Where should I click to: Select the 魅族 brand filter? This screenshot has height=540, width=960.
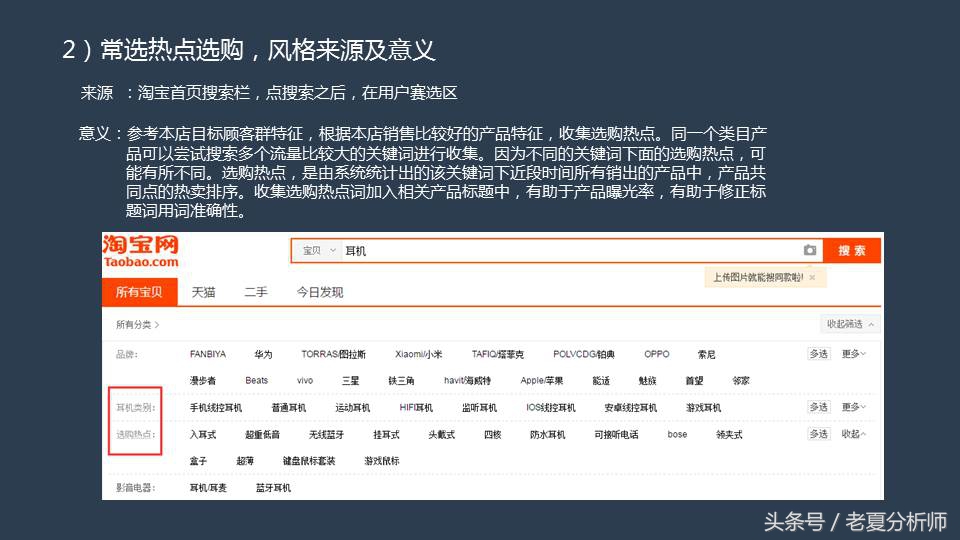[x=647, y=381]
